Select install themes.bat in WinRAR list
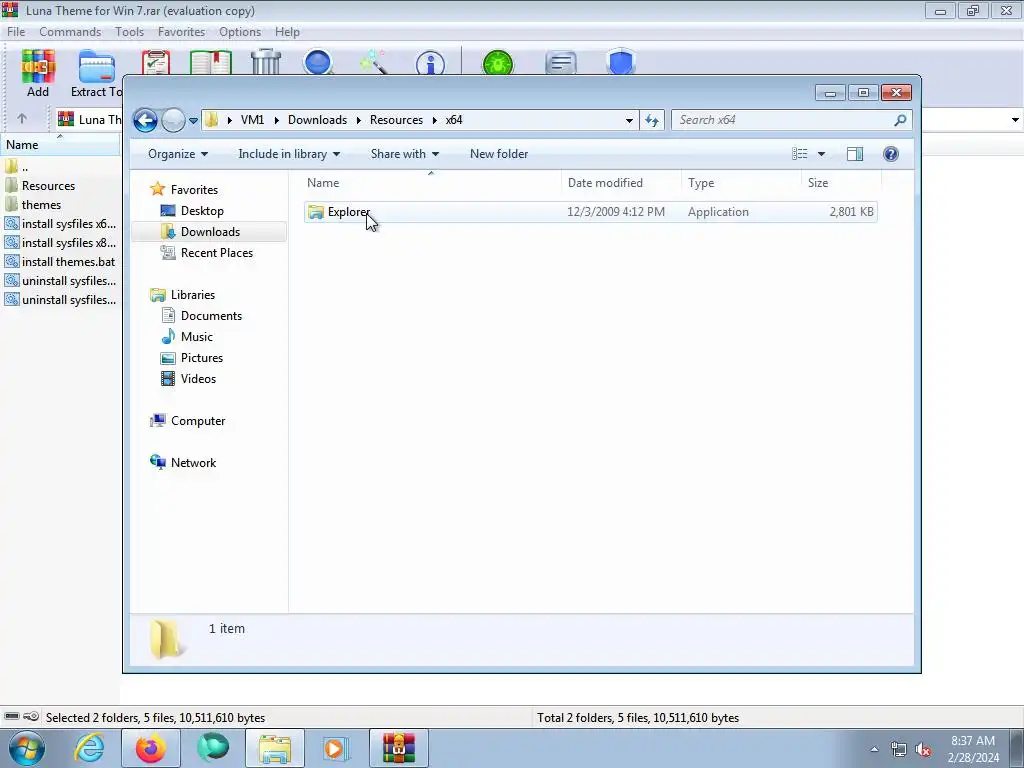Viewport: 1024px width, 768px height. click(60, 262)
